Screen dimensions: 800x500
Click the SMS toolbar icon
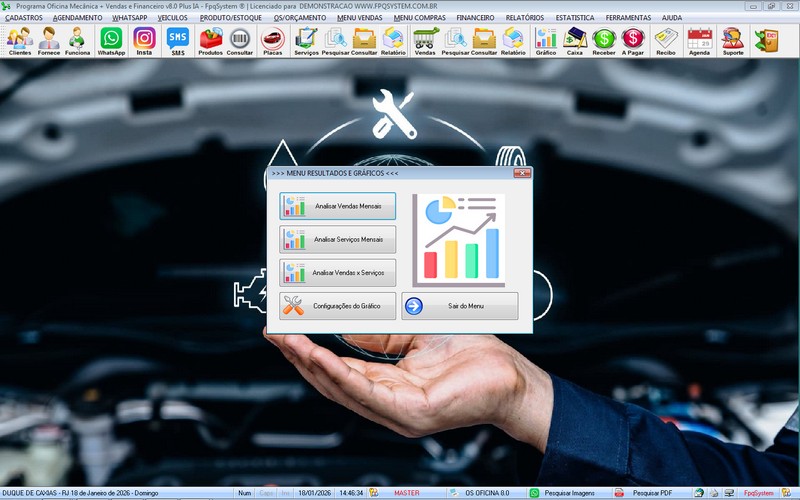coord(178,41)
